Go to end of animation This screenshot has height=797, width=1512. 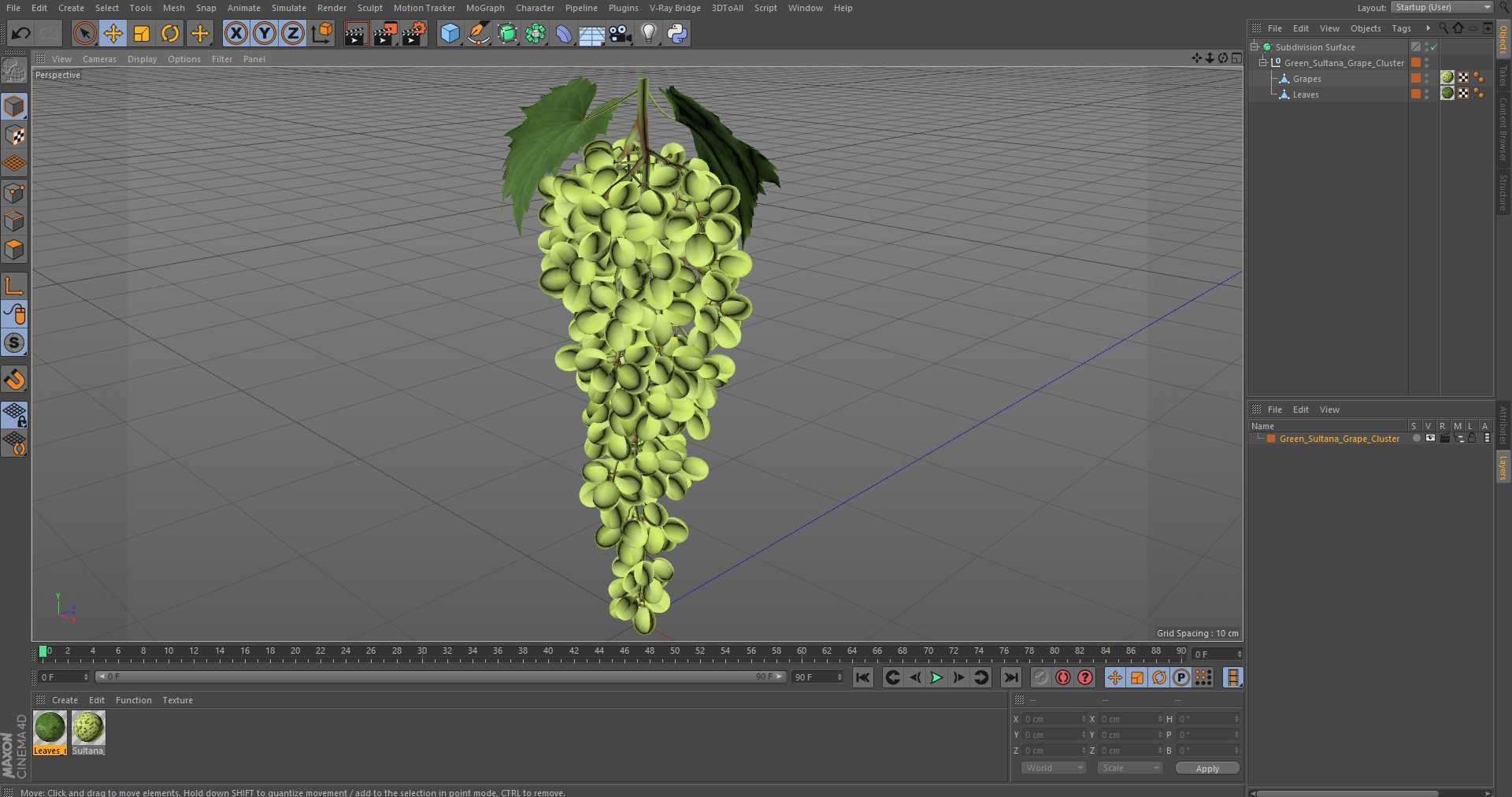1011,677
